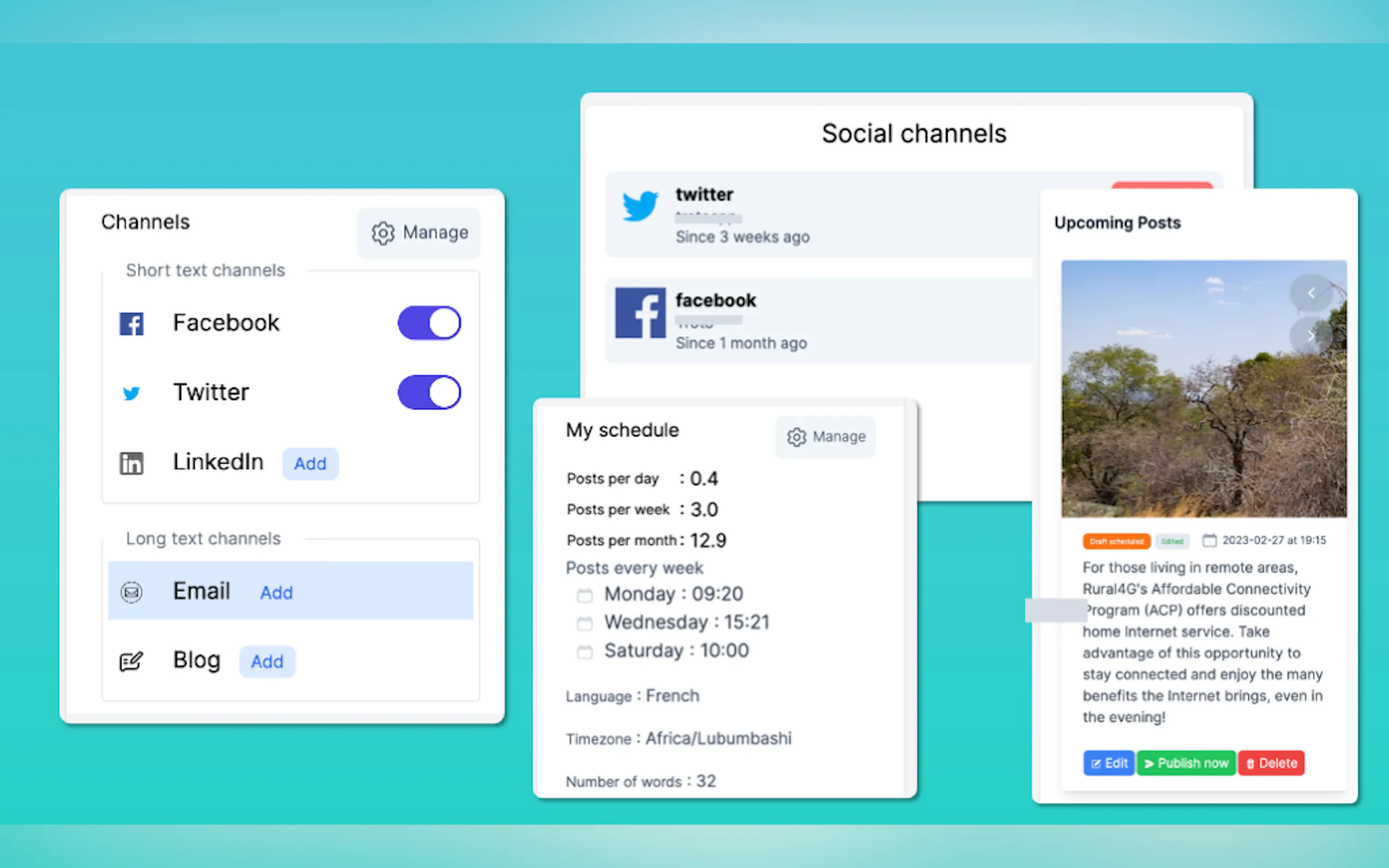
Task: Add the Email channel
Action: (x=276, y=593)
